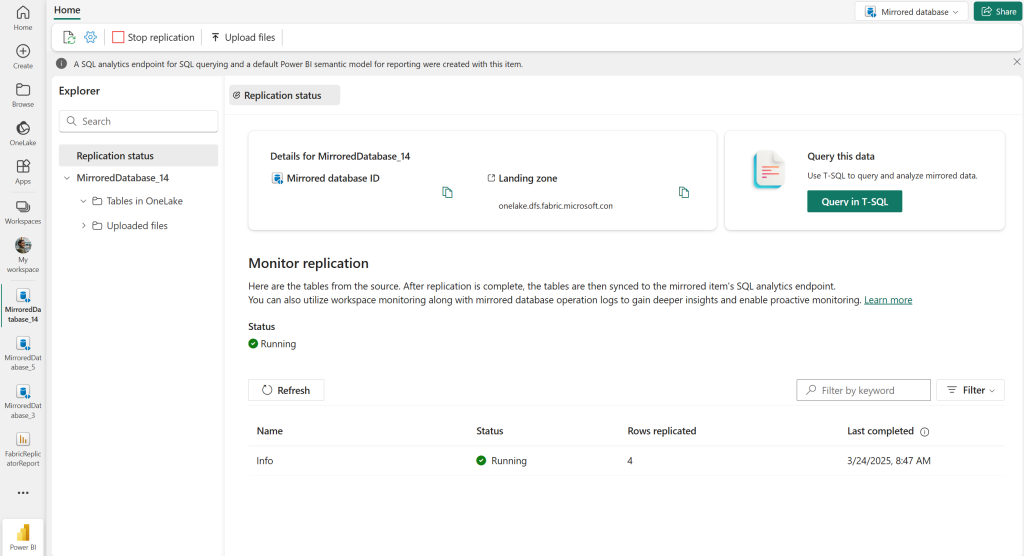
Task: Select Replication status in Explorer
Action: click(138, 155)
